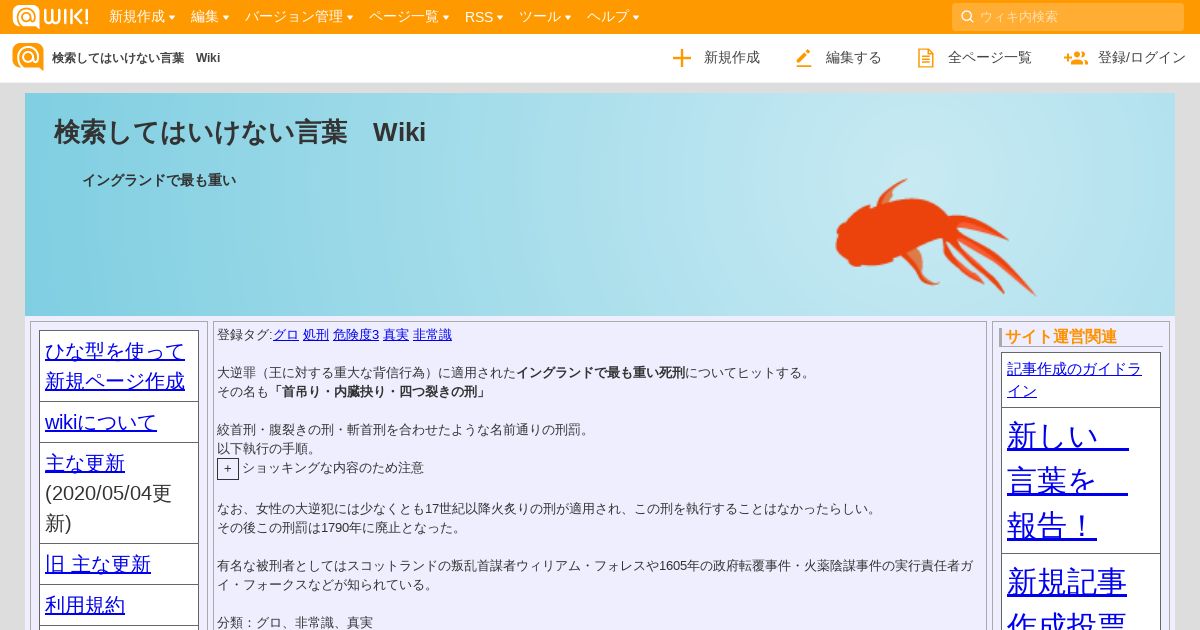
Task: Click 全ページ一覧 in the header
Action: [x=990, y=58]
